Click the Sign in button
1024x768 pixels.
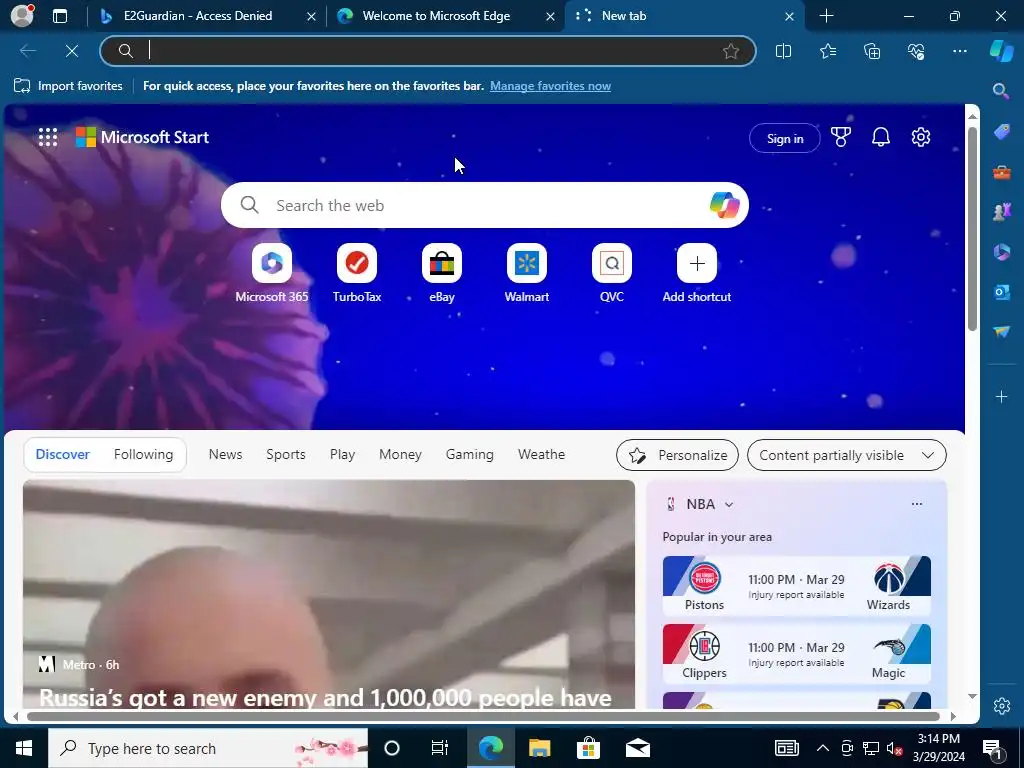pos(784,138)
